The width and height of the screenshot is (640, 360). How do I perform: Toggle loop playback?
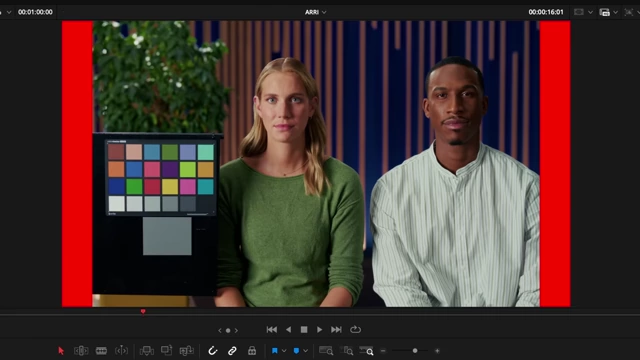(355, 329)
